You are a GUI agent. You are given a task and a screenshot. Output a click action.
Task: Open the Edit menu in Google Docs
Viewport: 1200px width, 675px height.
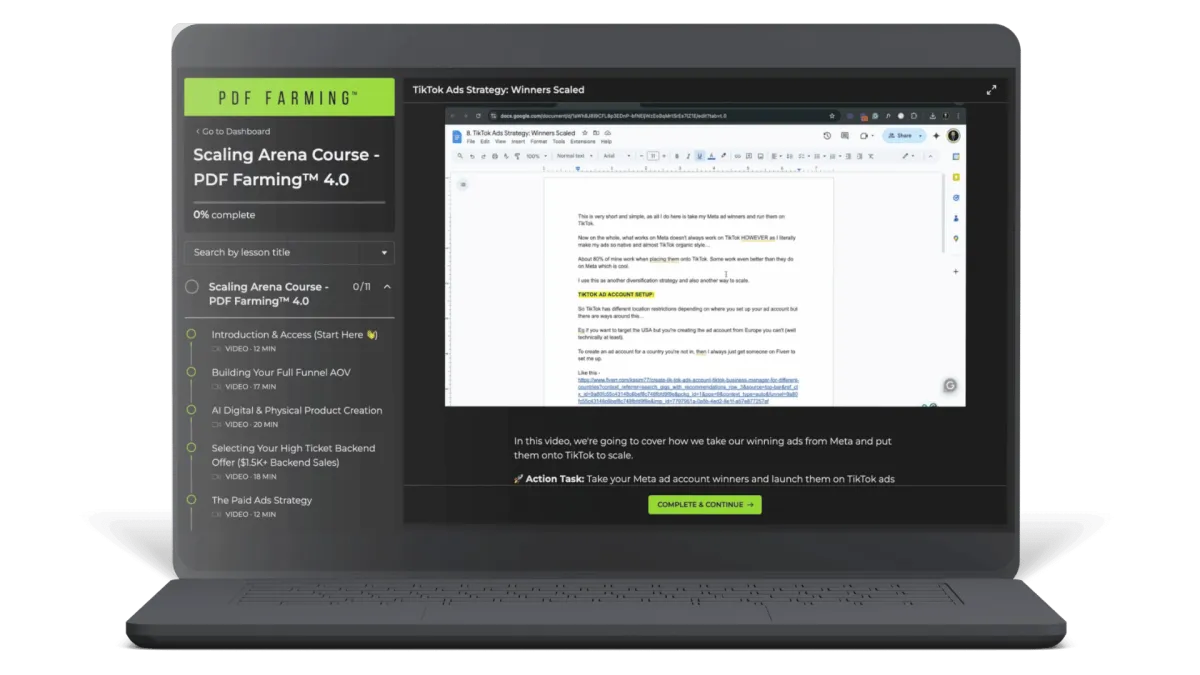tap(485, 142)
